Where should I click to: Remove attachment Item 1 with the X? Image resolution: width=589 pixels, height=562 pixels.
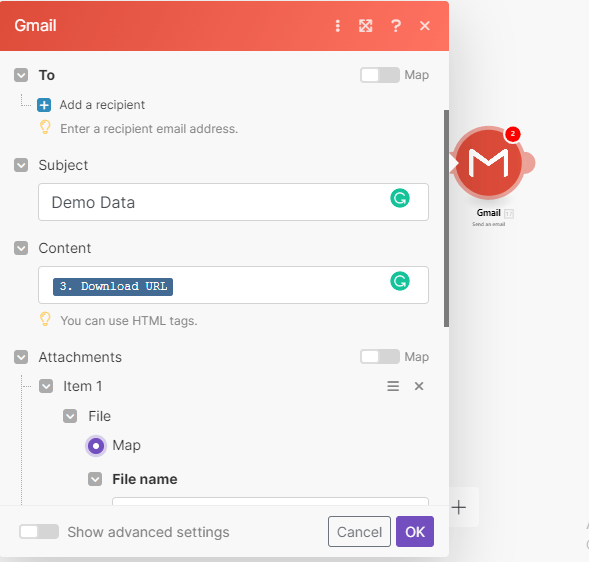pyautogui.click(x=419, y=386)
